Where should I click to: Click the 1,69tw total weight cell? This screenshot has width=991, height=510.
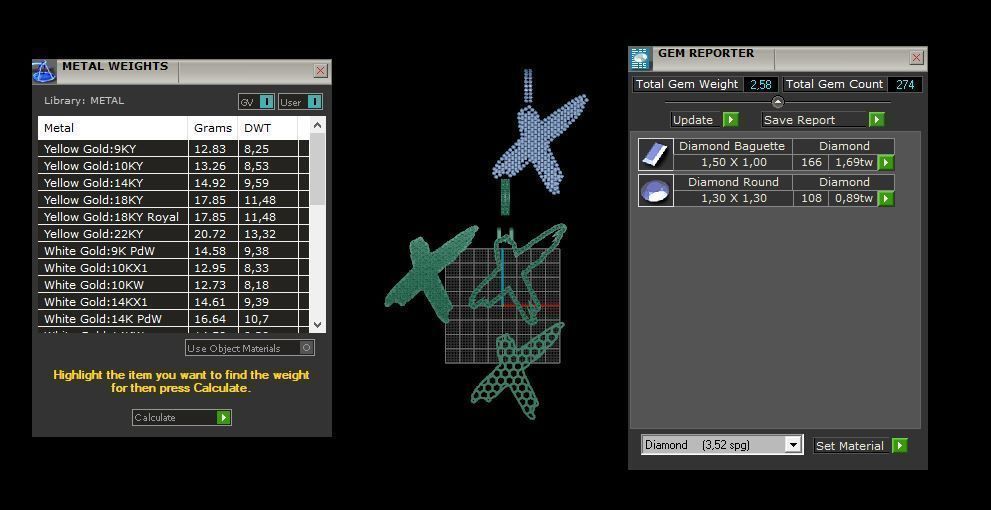854,162
